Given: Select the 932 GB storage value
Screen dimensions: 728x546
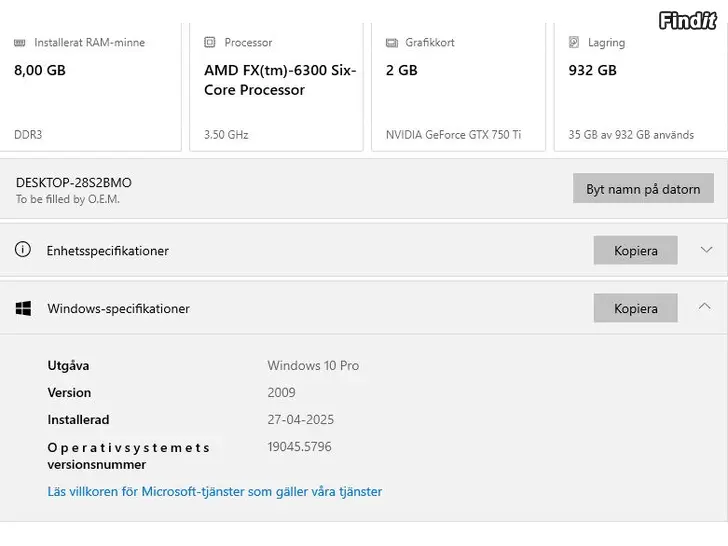Looking at the screenshot, I should click(592, 70).
